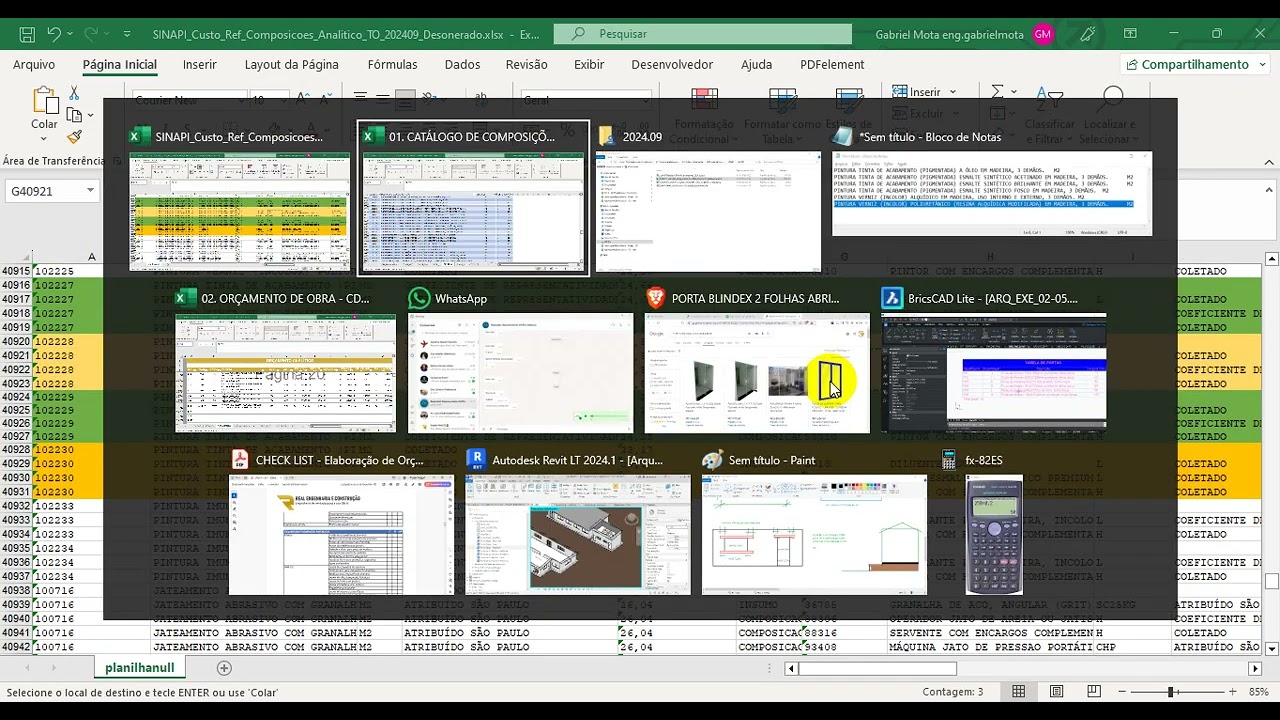
Task: Open the AutoSum sigma function
Action: click(x=997, y=92)
